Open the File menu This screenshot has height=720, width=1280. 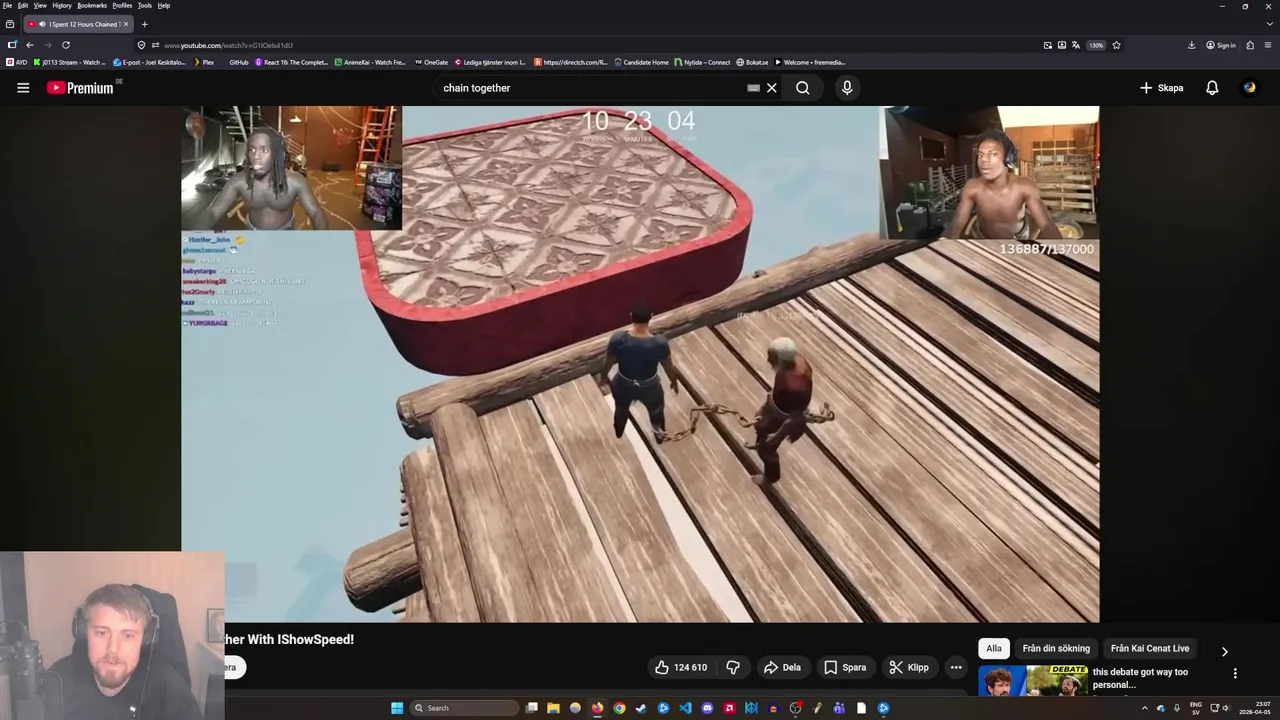click(8, 6)
